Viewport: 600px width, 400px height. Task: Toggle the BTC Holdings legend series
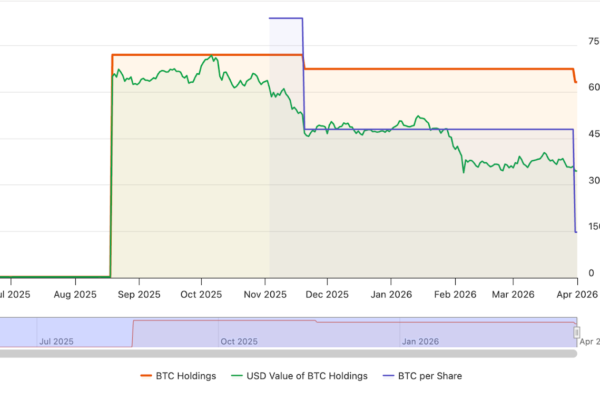tap(181, 376)
